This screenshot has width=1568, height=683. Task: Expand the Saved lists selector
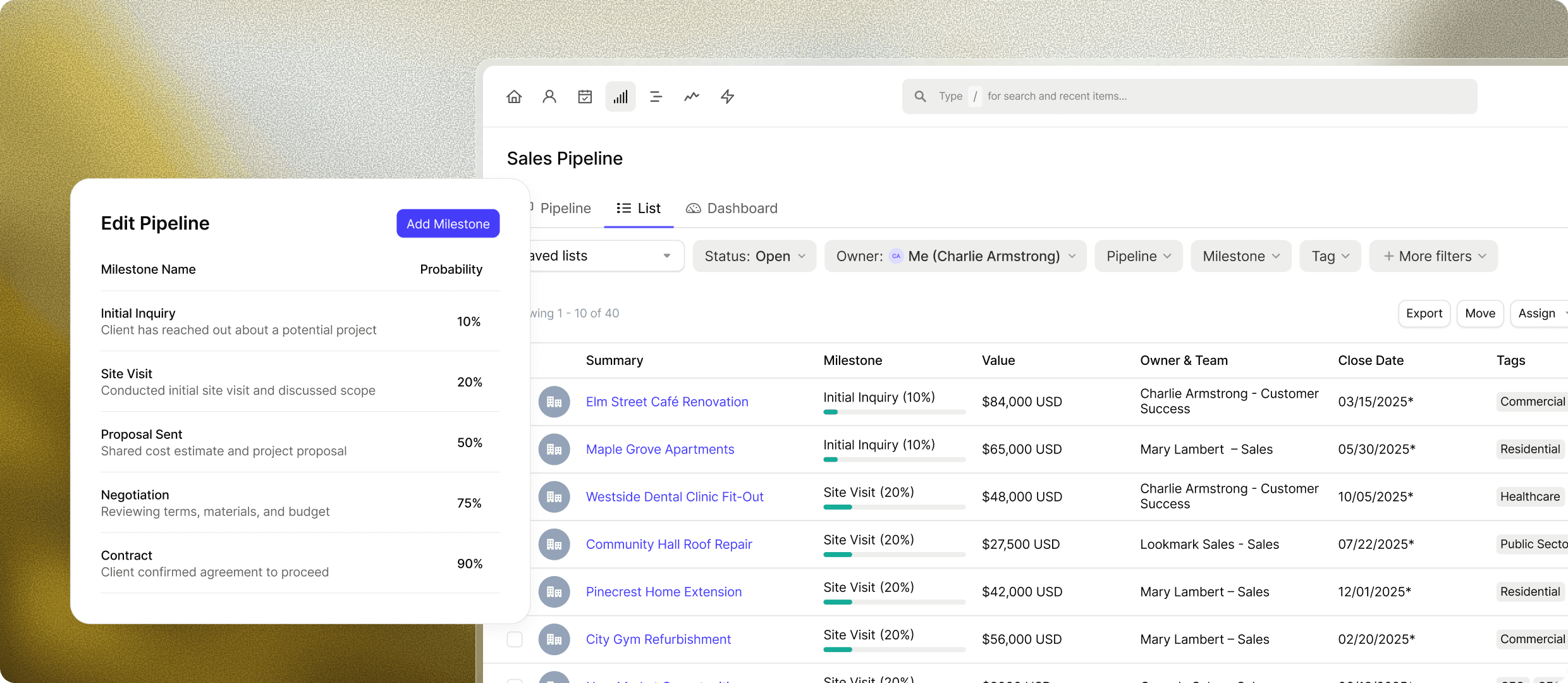(x=666, y=256)
